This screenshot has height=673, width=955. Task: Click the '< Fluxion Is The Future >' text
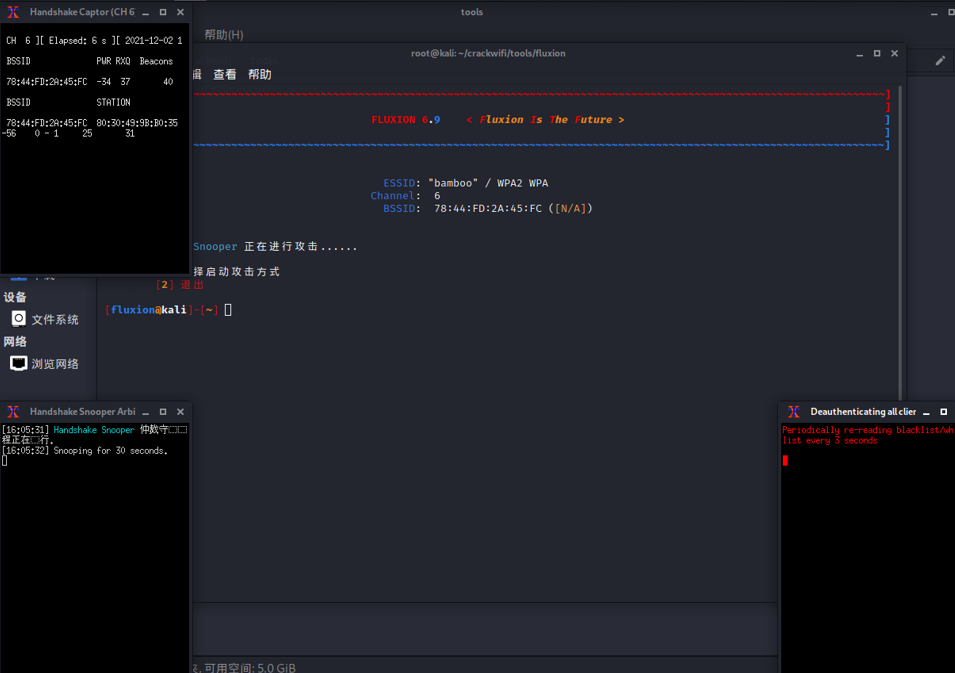pos(545,119)
